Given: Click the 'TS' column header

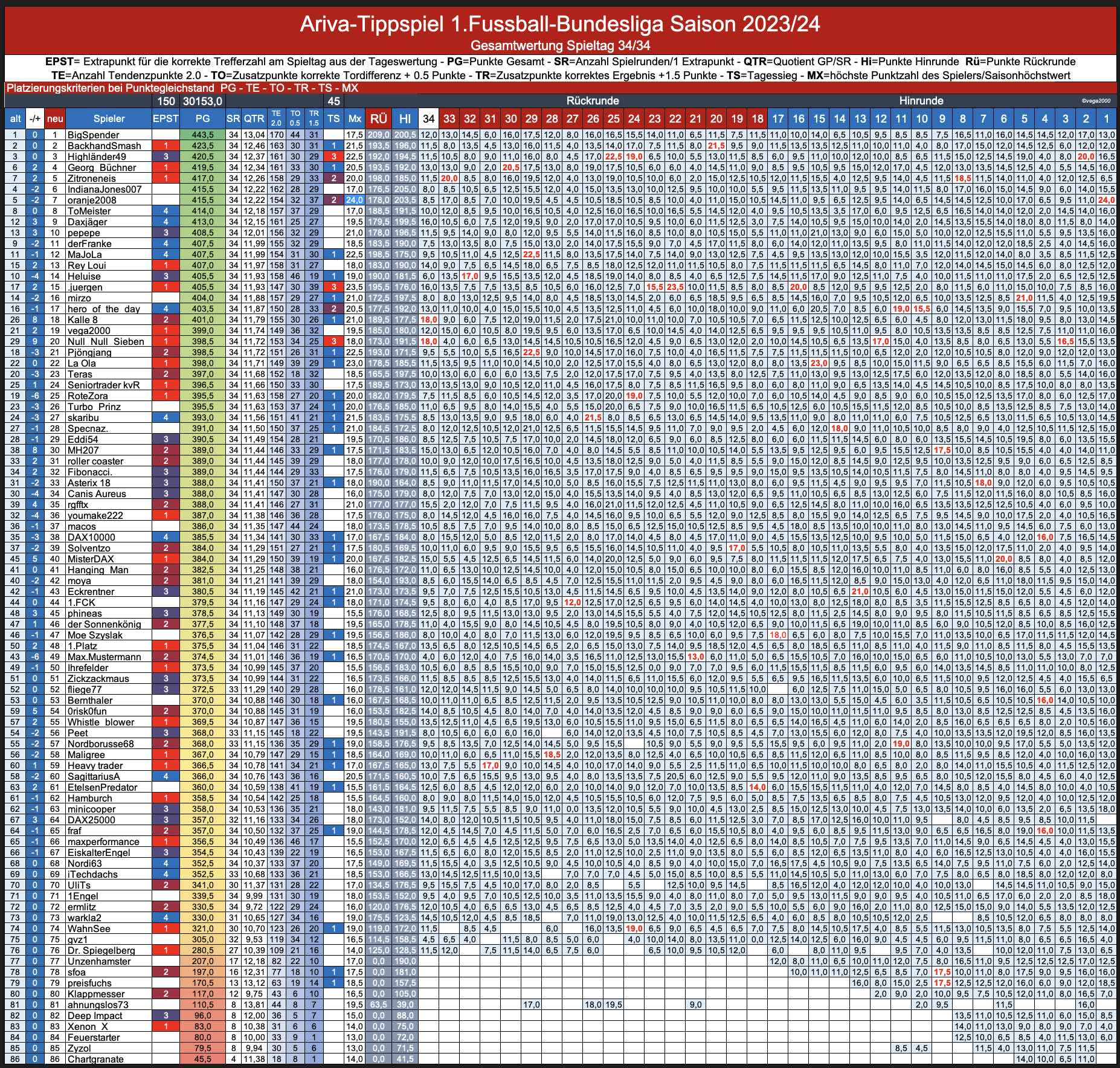Looking at the screenshot, I should (x=333, y=118).
